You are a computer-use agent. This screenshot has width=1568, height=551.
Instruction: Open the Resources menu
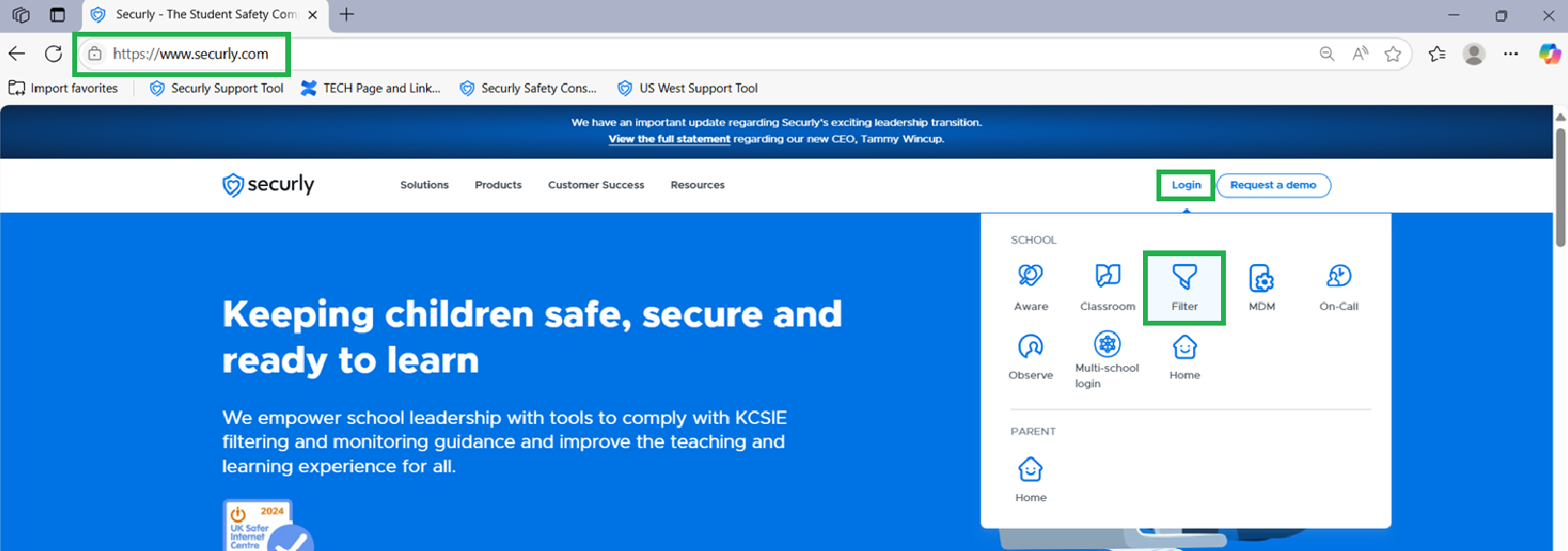click(x=697, y=185)
